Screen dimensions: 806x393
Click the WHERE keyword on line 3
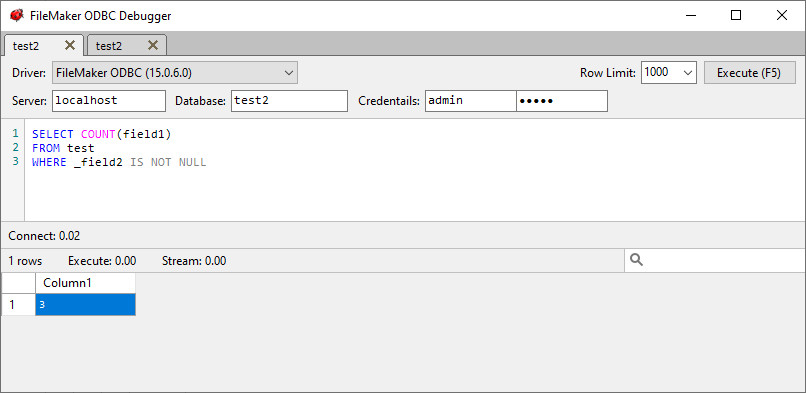(49, 162)
